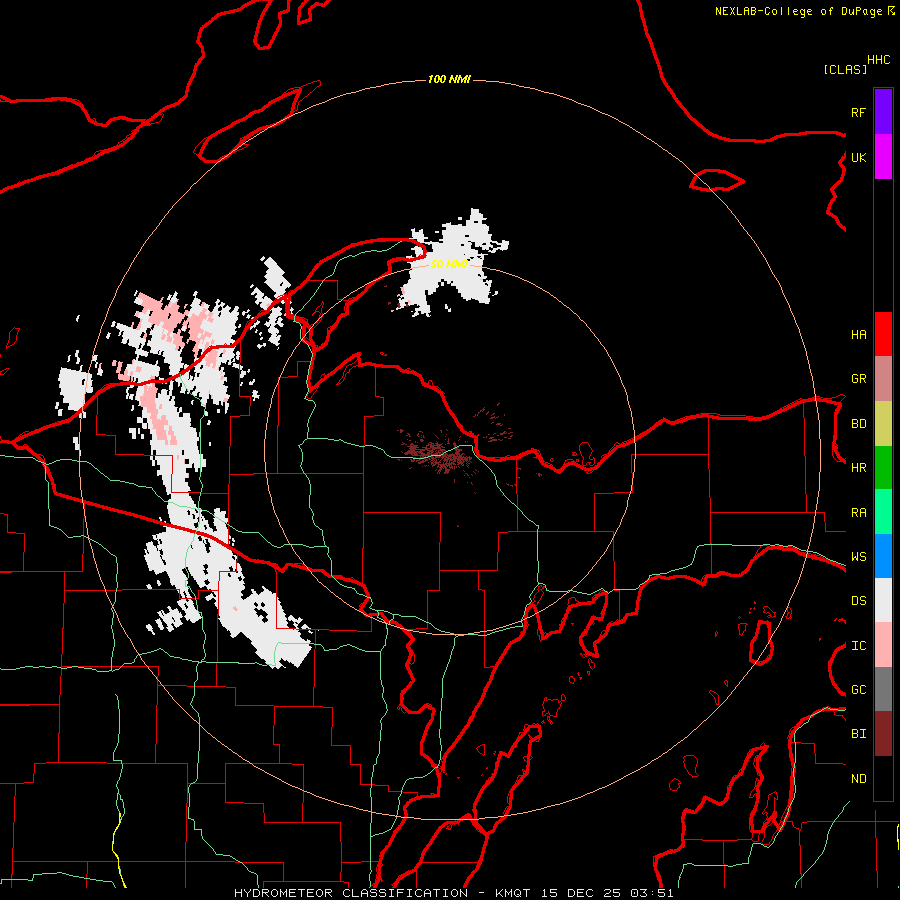Click the 'WS' legend label

tap(858, 556)
